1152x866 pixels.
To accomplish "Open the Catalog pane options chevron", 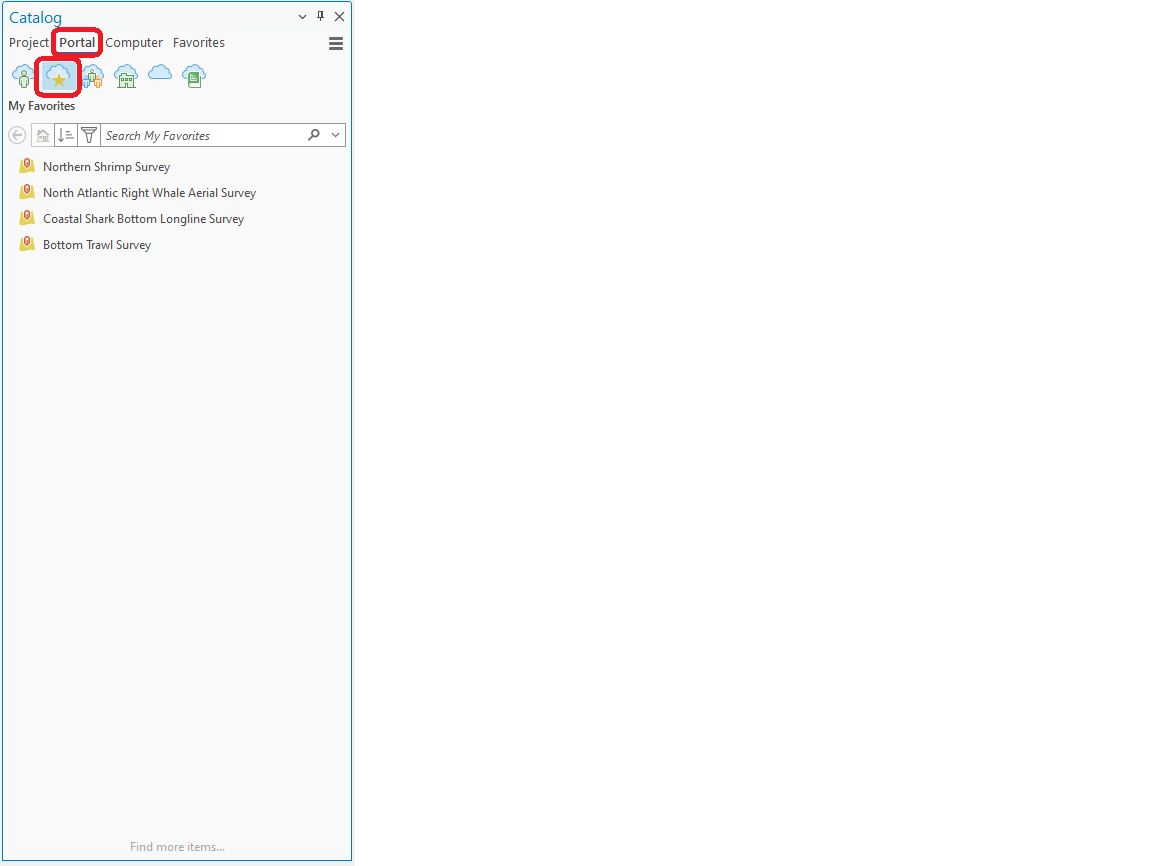I will [302, 16].
